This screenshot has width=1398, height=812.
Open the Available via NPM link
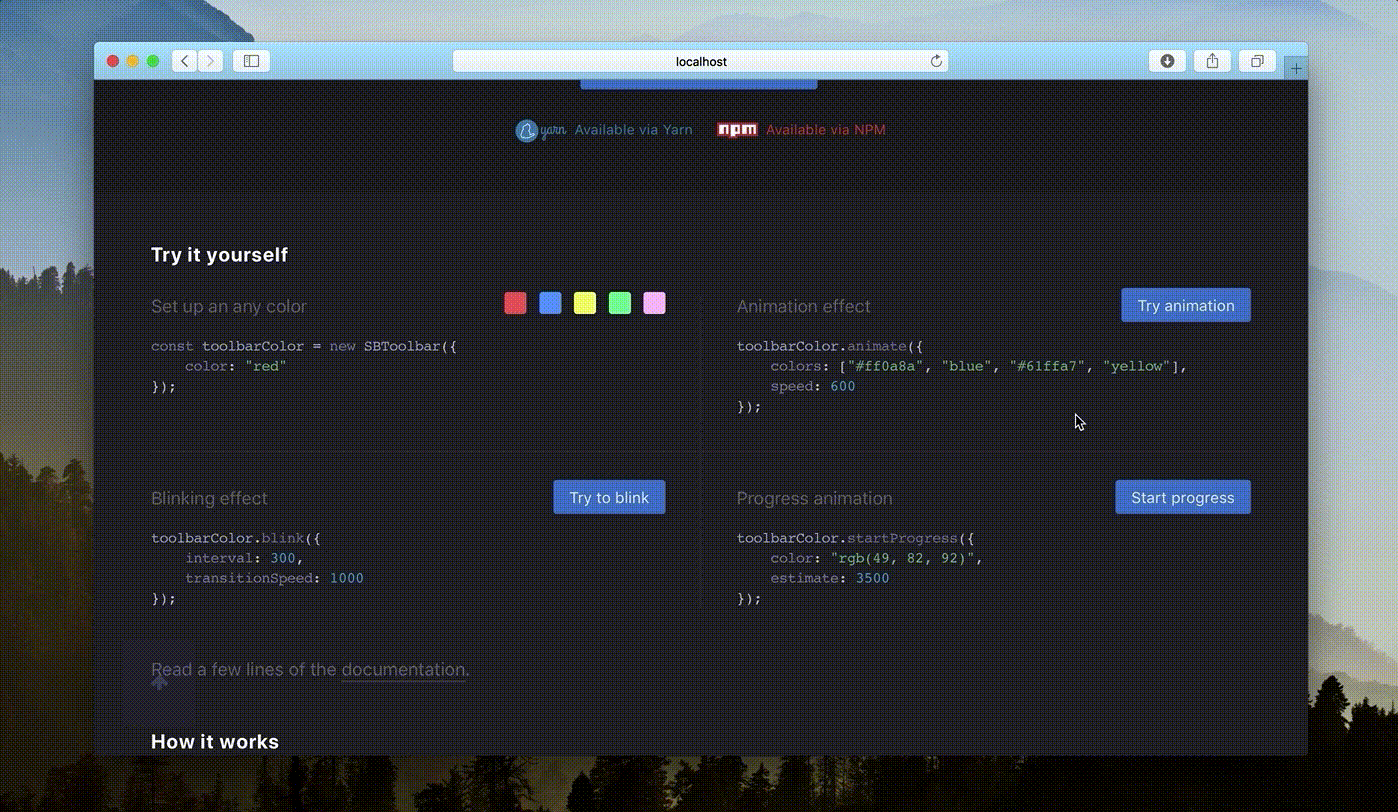tap(826, 130)
